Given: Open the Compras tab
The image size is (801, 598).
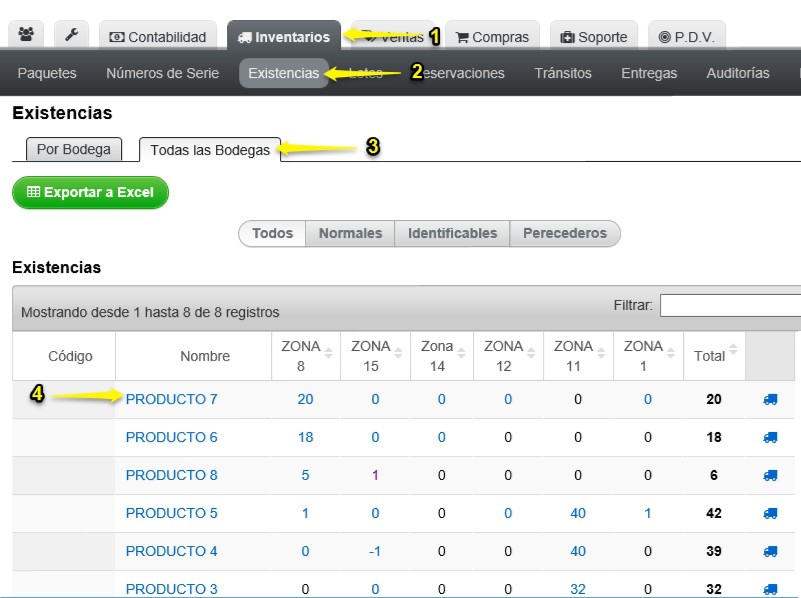Looking at the screenshot, I should tap(492, 36).
